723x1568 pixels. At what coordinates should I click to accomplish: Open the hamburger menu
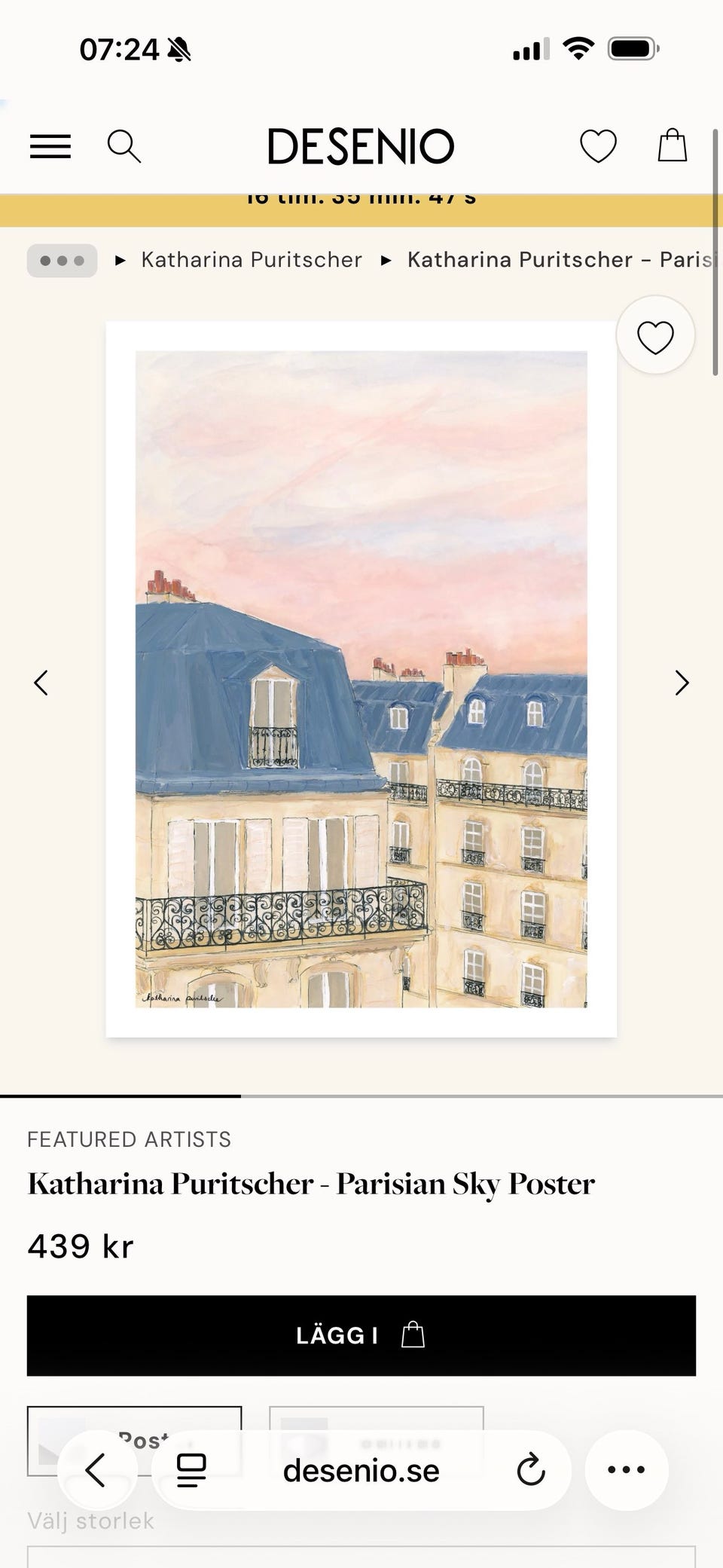(x=50, y=146)
